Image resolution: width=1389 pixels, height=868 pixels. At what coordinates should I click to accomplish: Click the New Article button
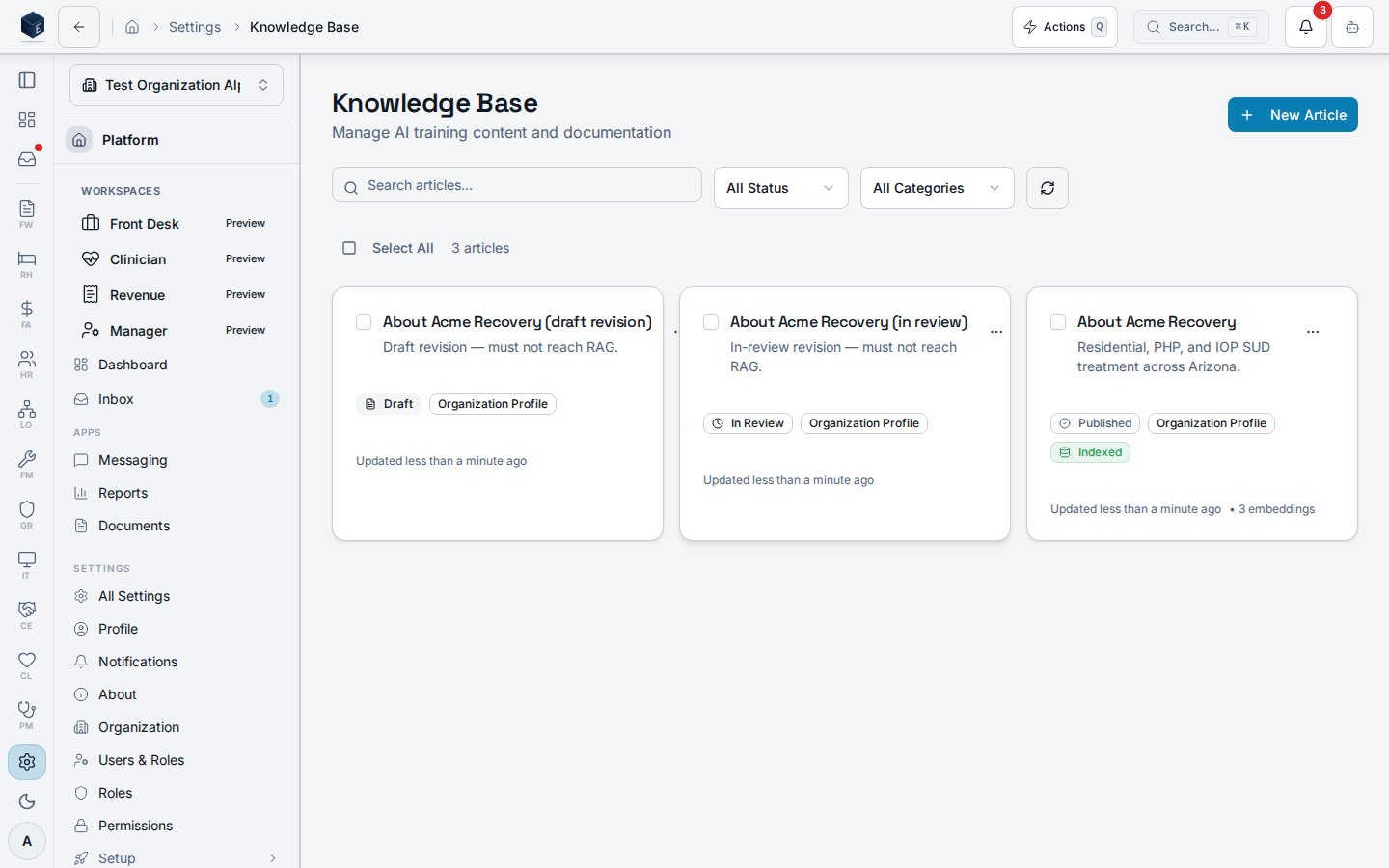pos(1293,115)
